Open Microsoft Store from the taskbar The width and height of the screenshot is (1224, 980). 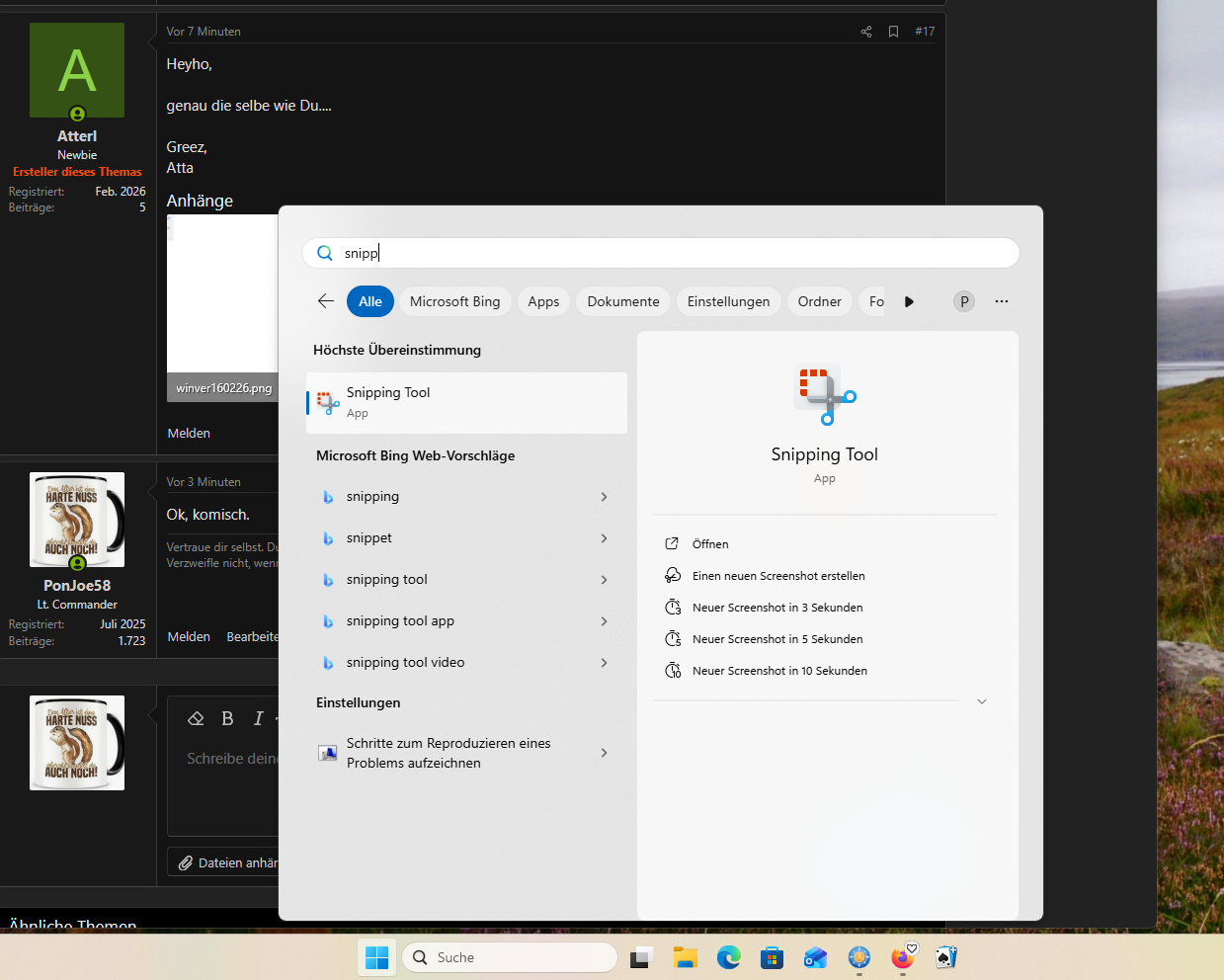click(772, 957)
